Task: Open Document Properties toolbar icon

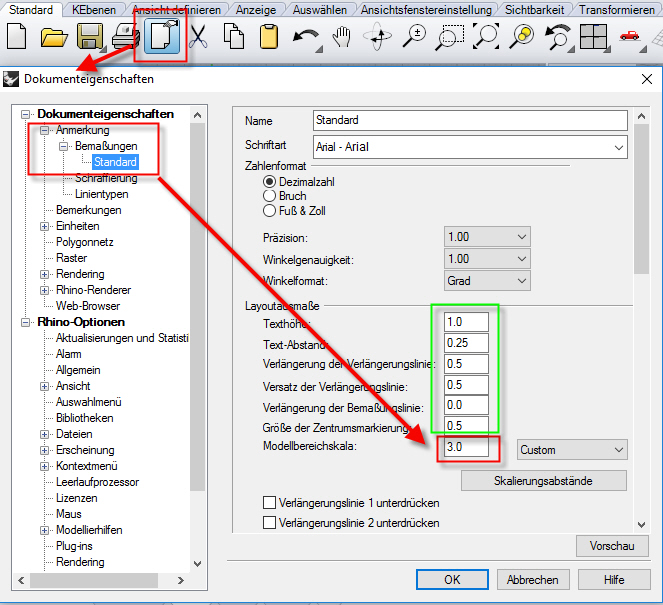Action: pos(160,38)
